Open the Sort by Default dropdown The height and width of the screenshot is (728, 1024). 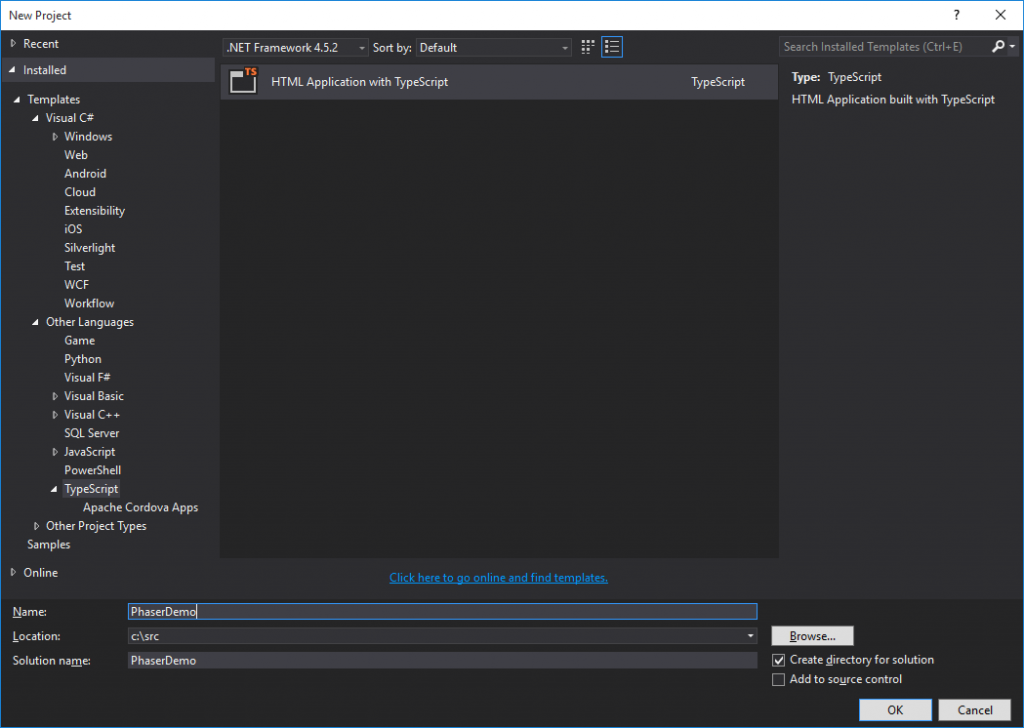[561, 47]
